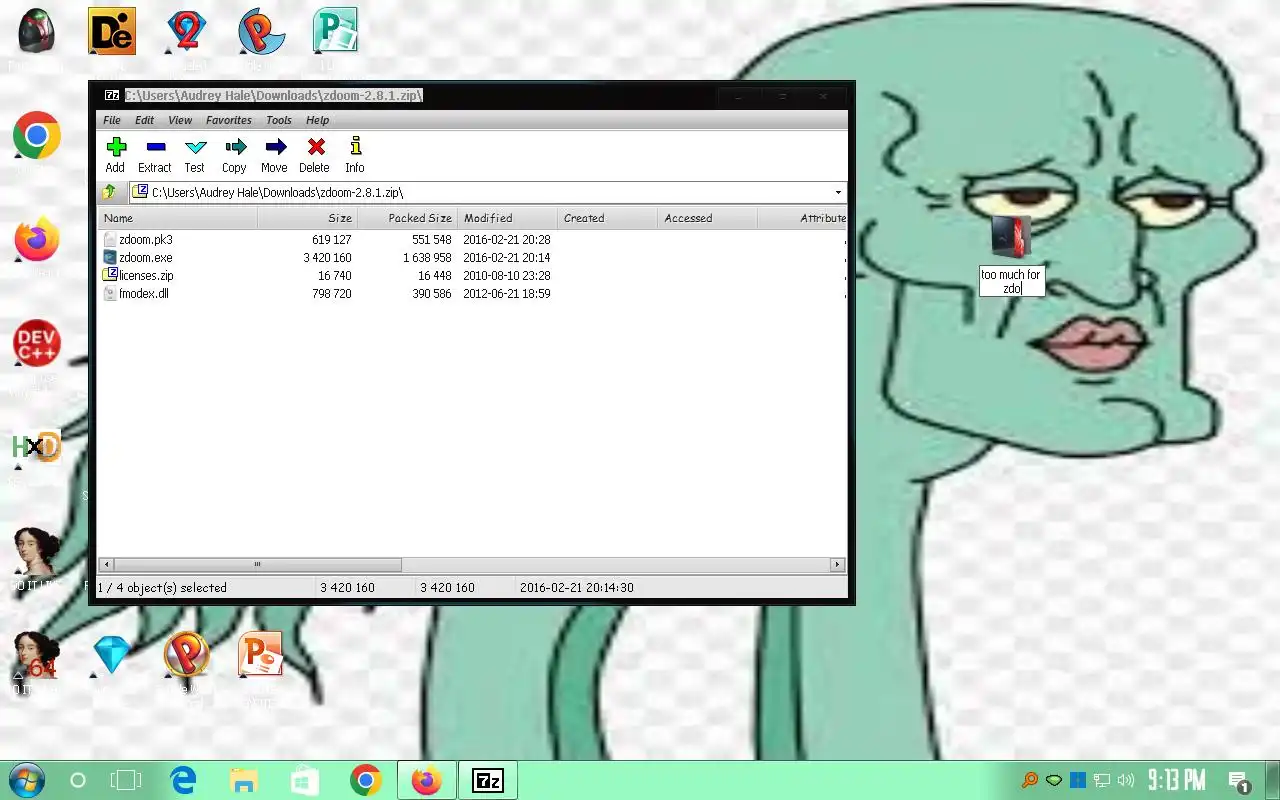
Task: Open Microsoft Store from the taskbar
Action: point(305,780)
